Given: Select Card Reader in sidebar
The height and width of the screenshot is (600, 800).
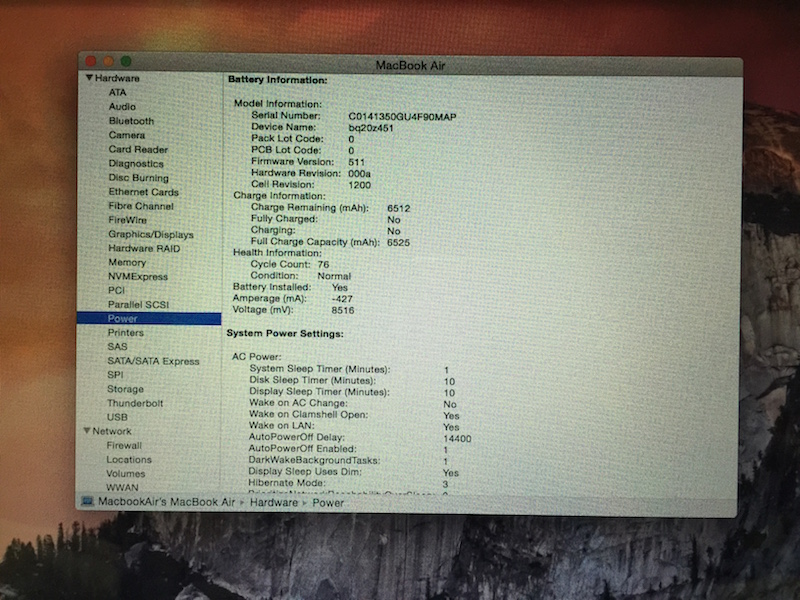Looking at the screenshot, I should point(138,149).
